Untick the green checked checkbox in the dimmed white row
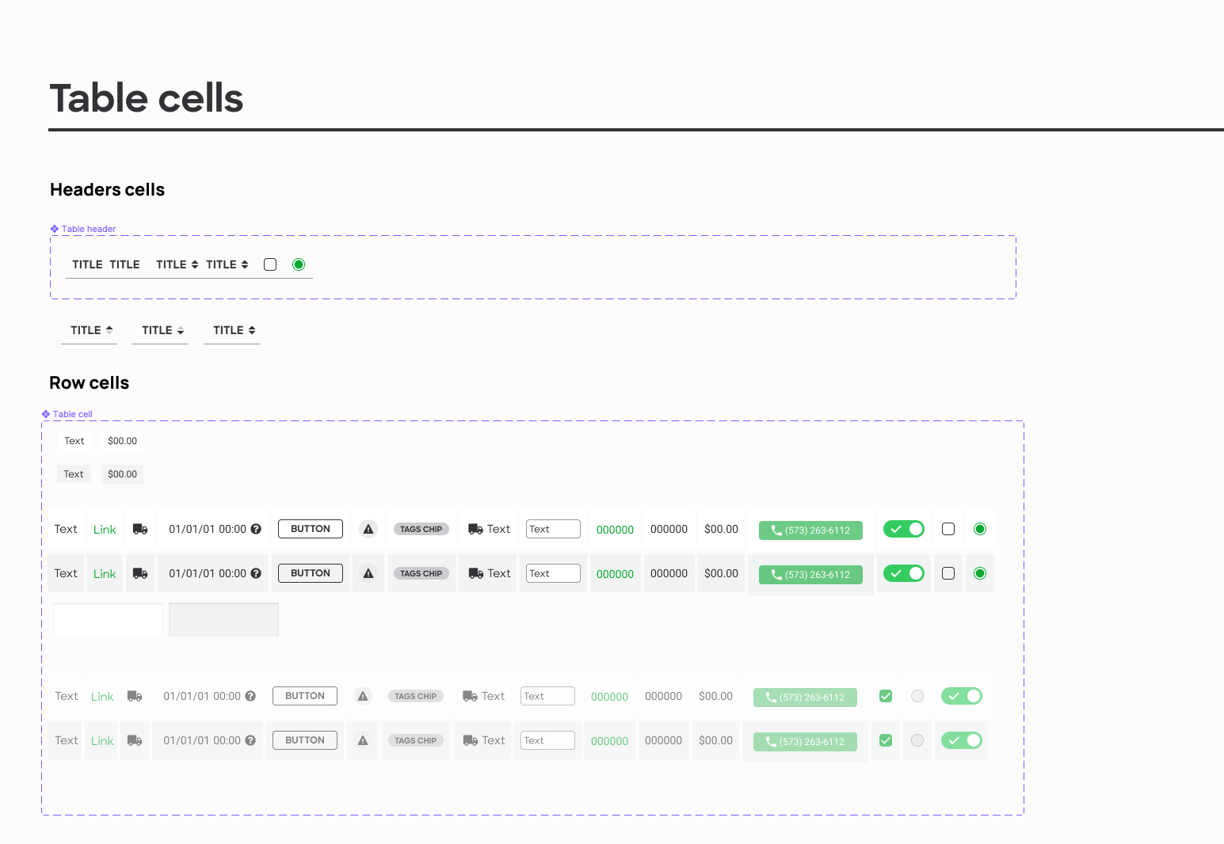Viewport: 1224px width, 844px height. coord(886,696)
